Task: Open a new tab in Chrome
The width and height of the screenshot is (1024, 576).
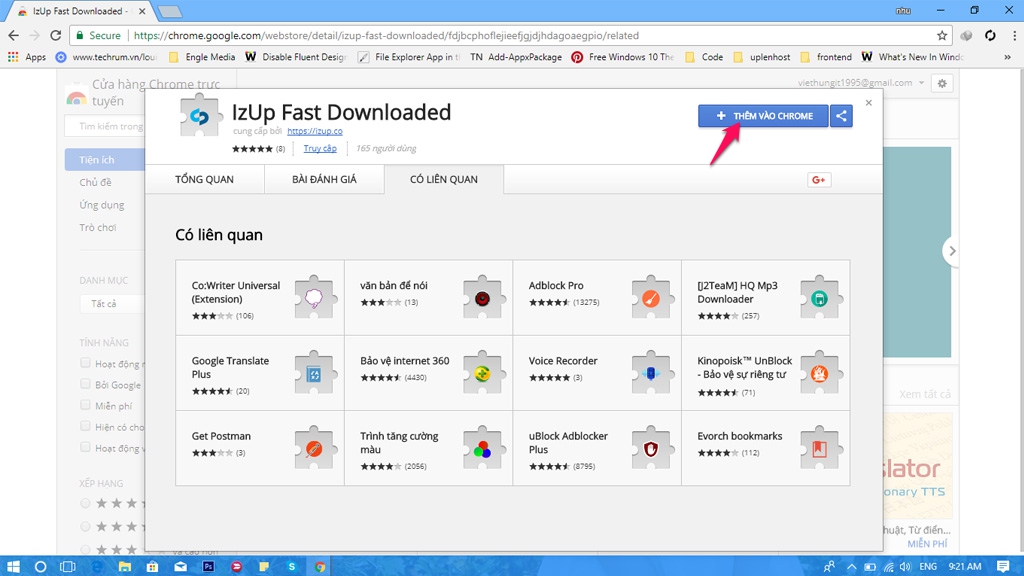Action: pyautogui.click(x=170, y=11)
